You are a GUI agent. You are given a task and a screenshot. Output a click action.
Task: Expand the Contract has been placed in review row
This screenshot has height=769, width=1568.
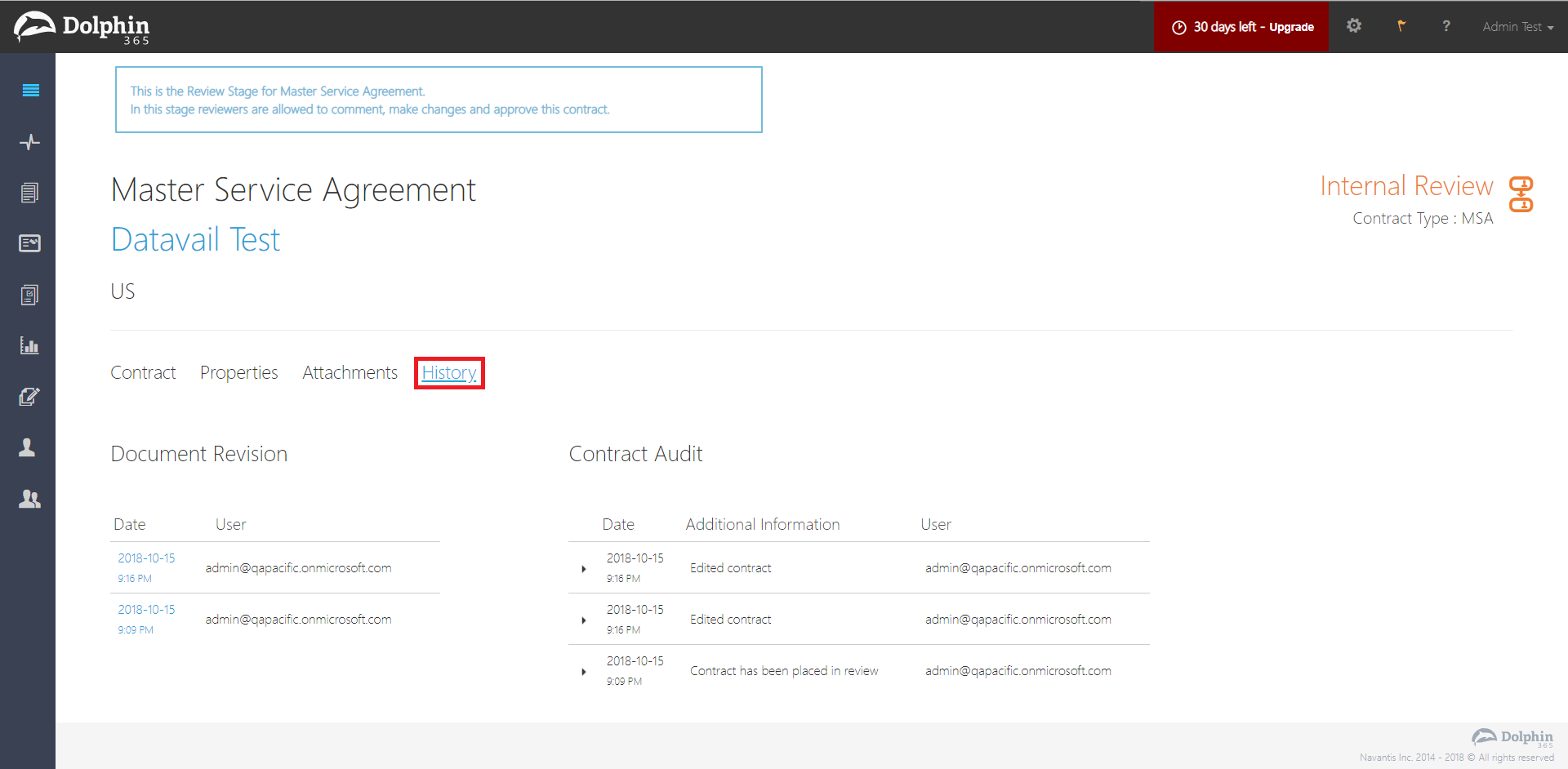[583, 672]
